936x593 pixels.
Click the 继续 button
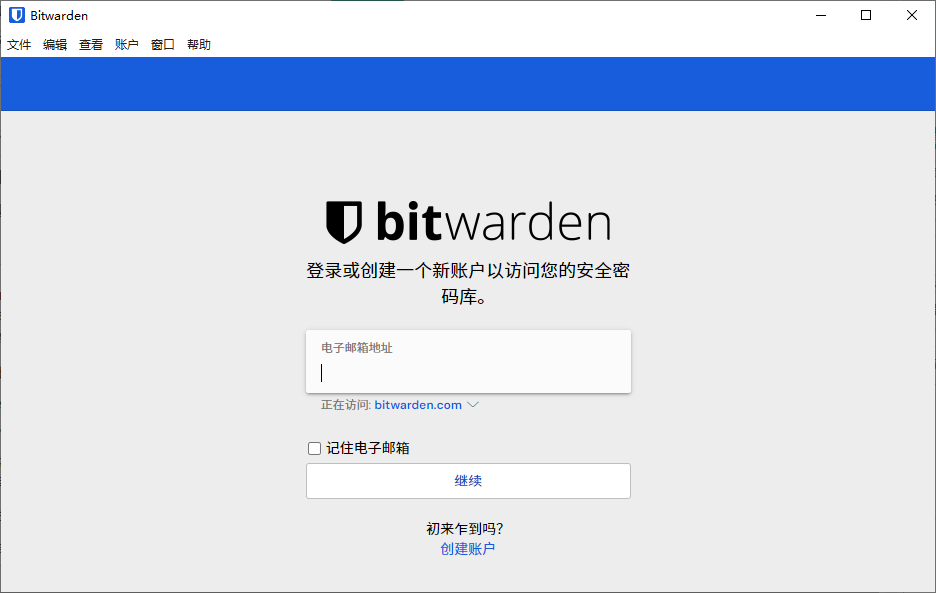click(468, 481)
